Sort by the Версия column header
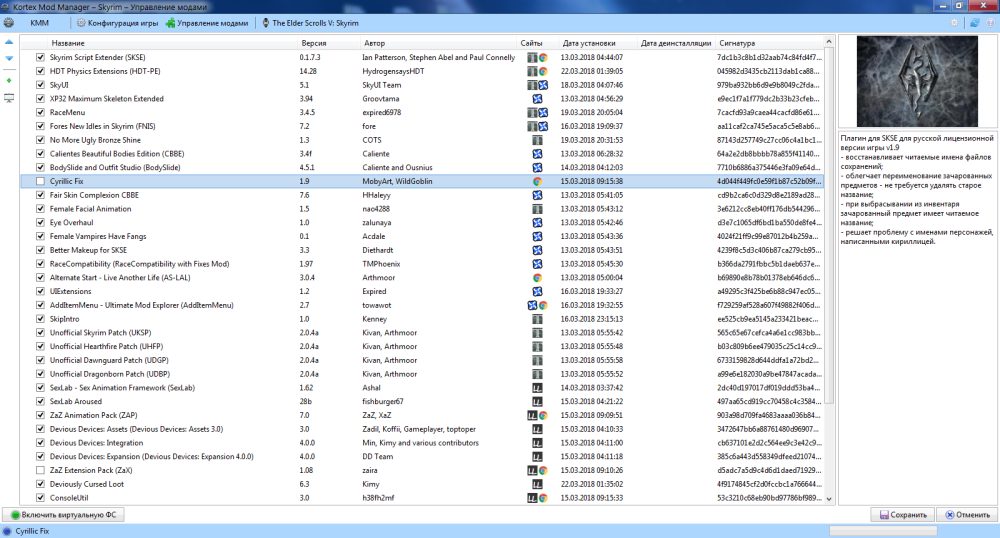1000x538 pixels. (314, 43)
